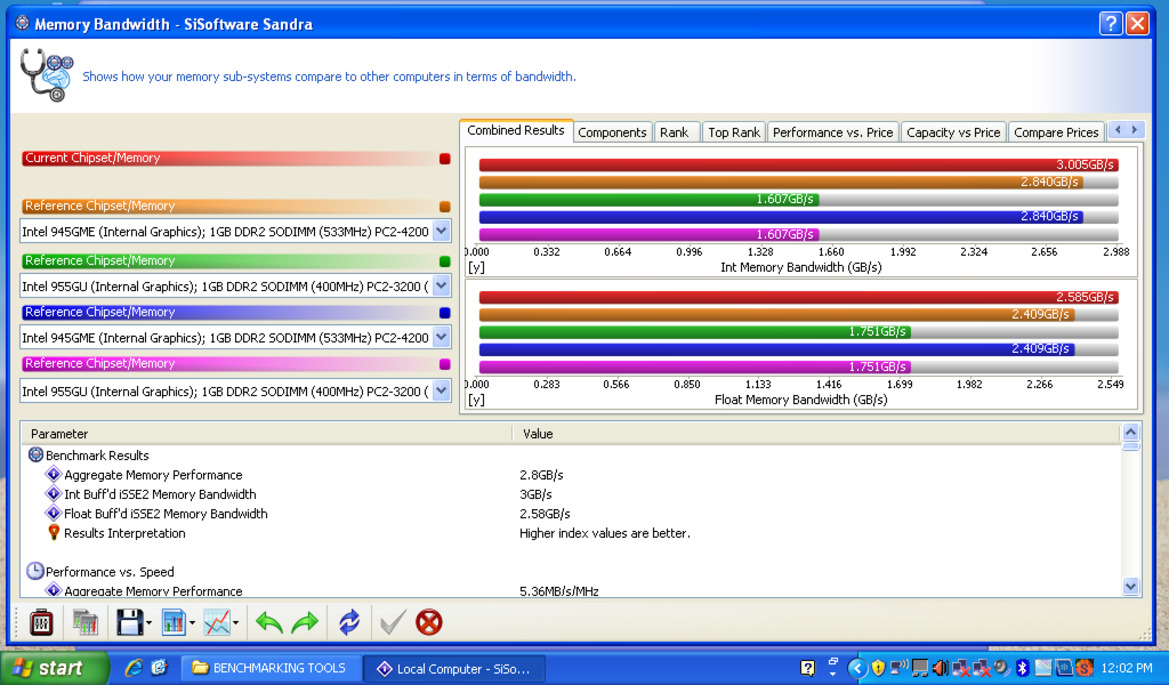Select the Aggregate Memory Performance 2.8GB/s row
Viewport: 1169px width, 685px height.
coord(572,475)
